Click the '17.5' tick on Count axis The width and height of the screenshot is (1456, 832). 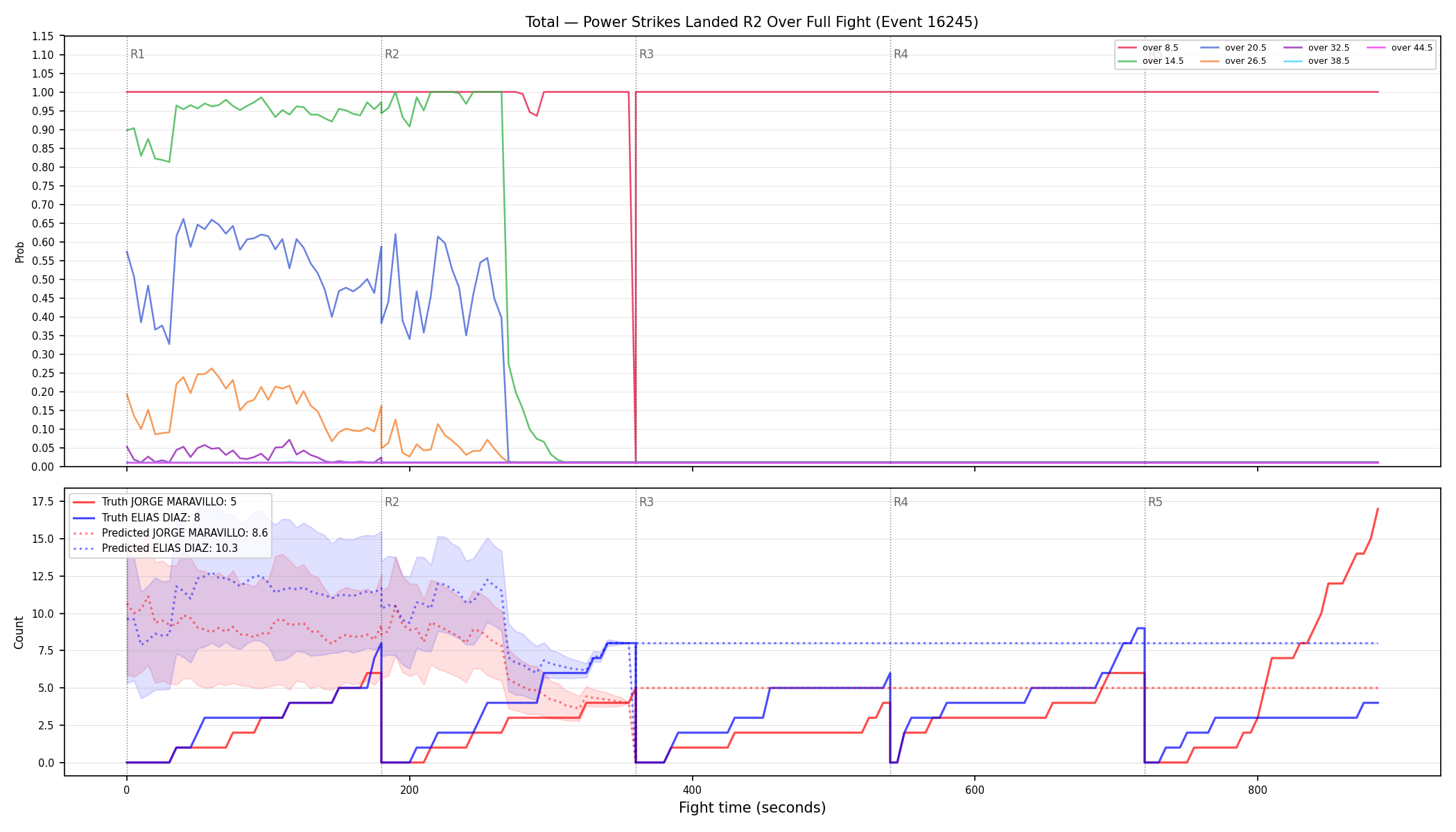[45, 501]
